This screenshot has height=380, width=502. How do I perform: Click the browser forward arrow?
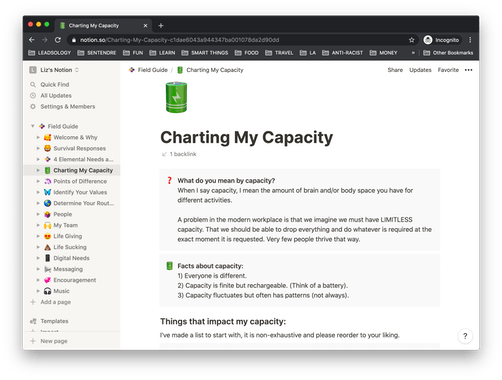45,40
